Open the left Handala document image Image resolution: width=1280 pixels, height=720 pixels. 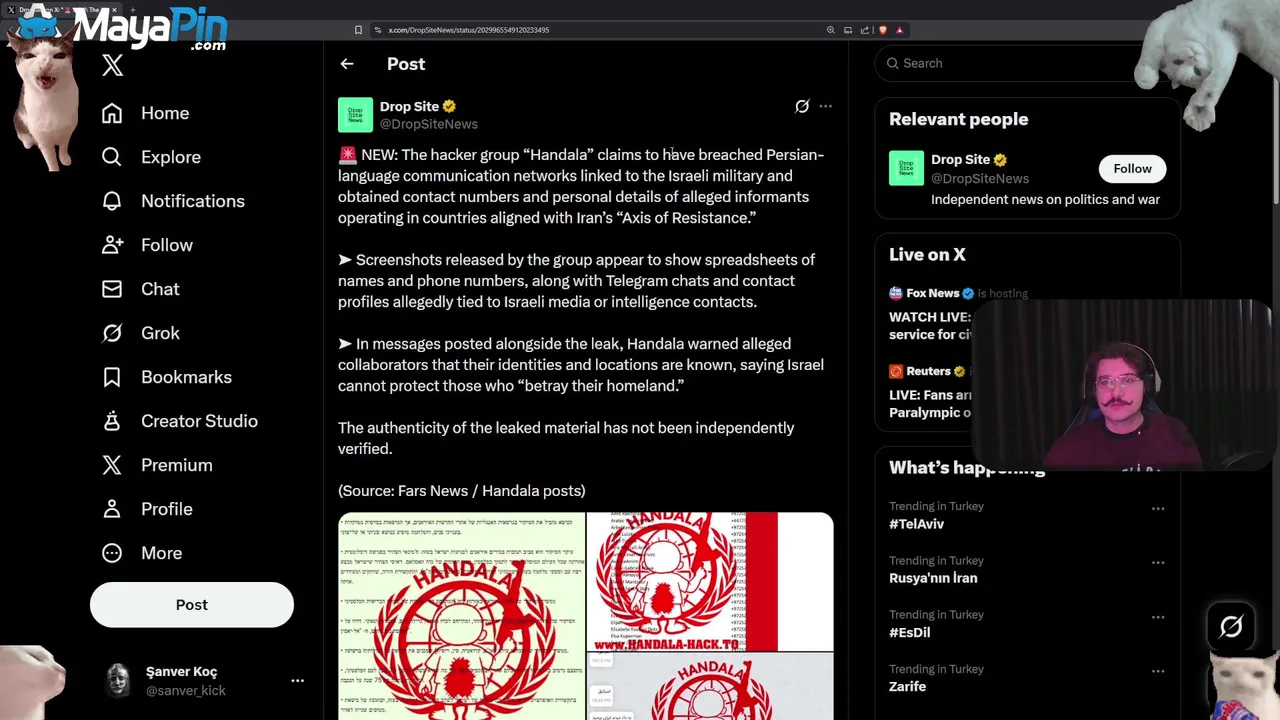pyautogui.click(x=461, y=616)
